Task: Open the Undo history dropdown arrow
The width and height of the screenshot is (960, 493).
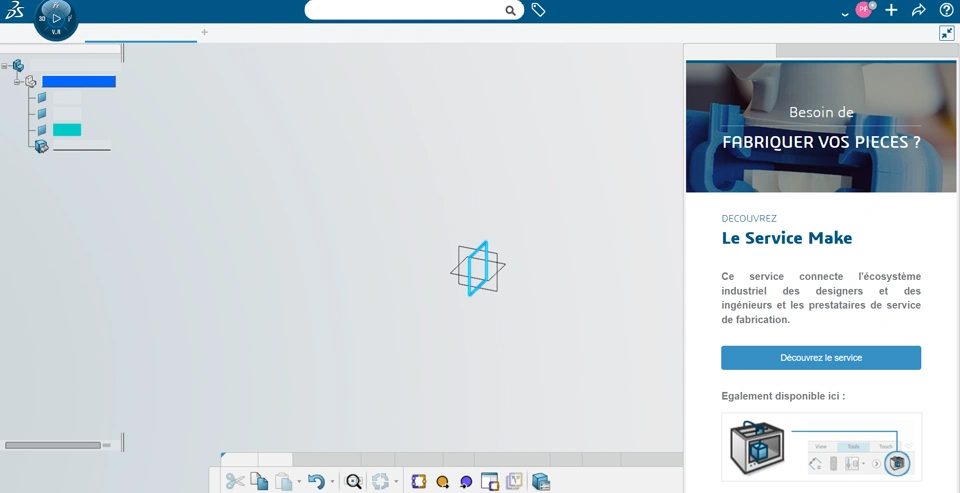Action: point(332,481)
